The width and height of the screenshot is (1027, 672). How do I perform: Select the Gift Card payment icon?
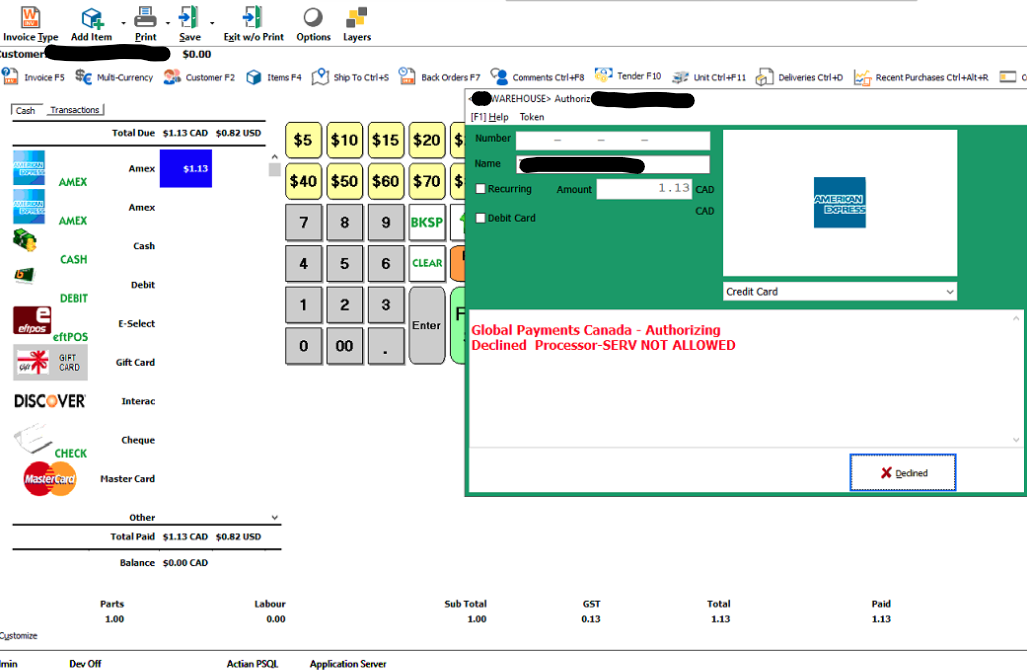(50, 362)
